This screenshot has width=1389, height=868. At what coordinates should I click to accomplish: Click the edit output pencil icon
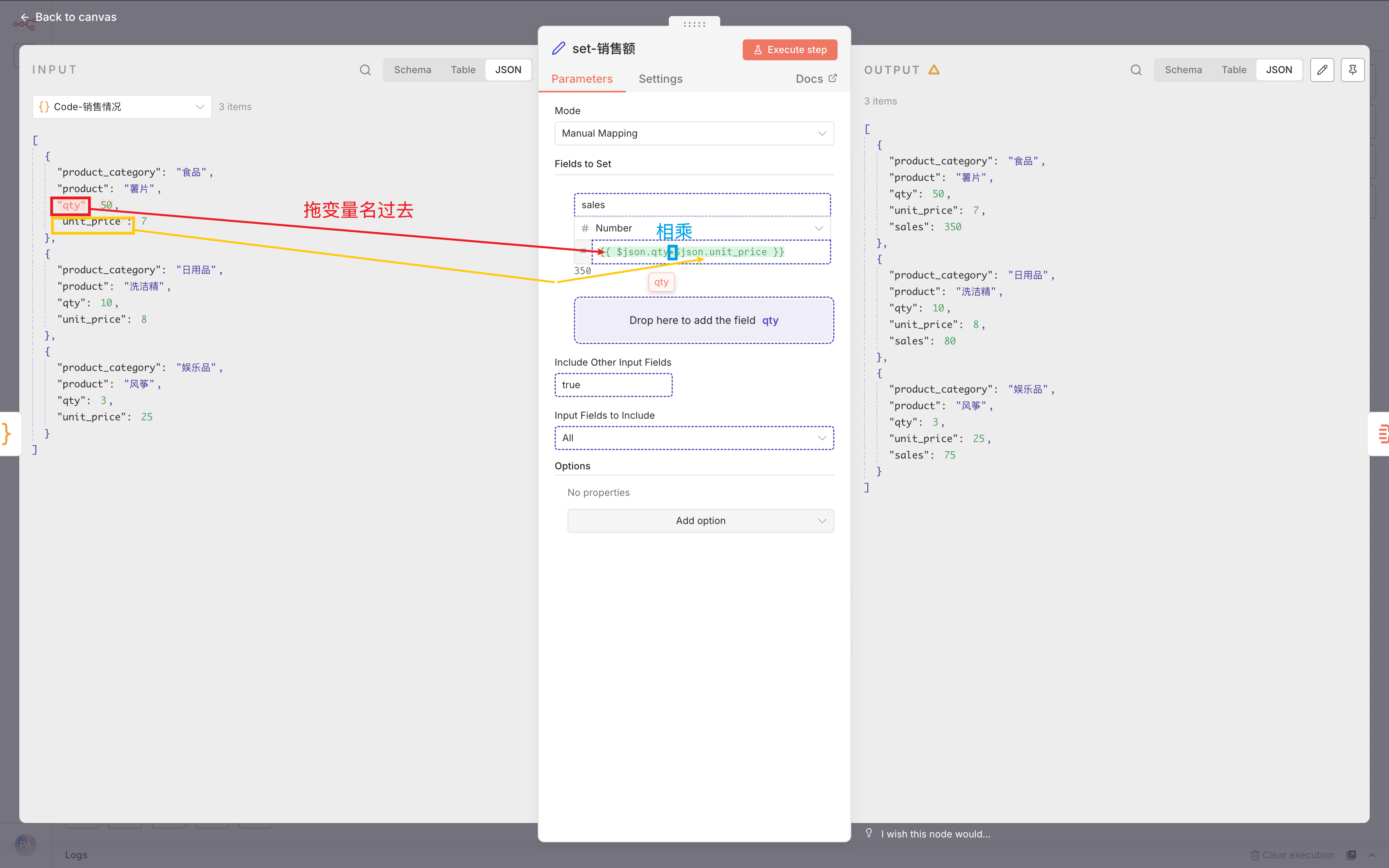tap(1322, 70)
